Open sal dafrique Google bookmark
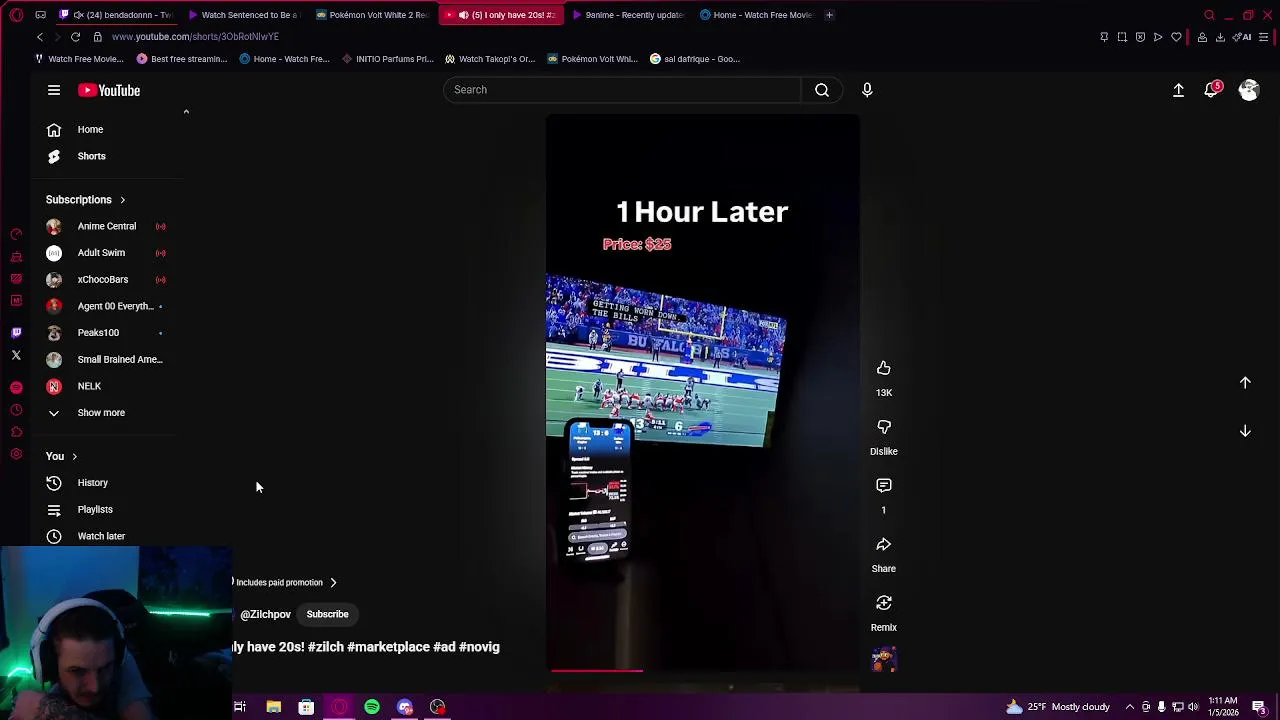Viewport: 1280px width, 720px height. pos(695,59)
